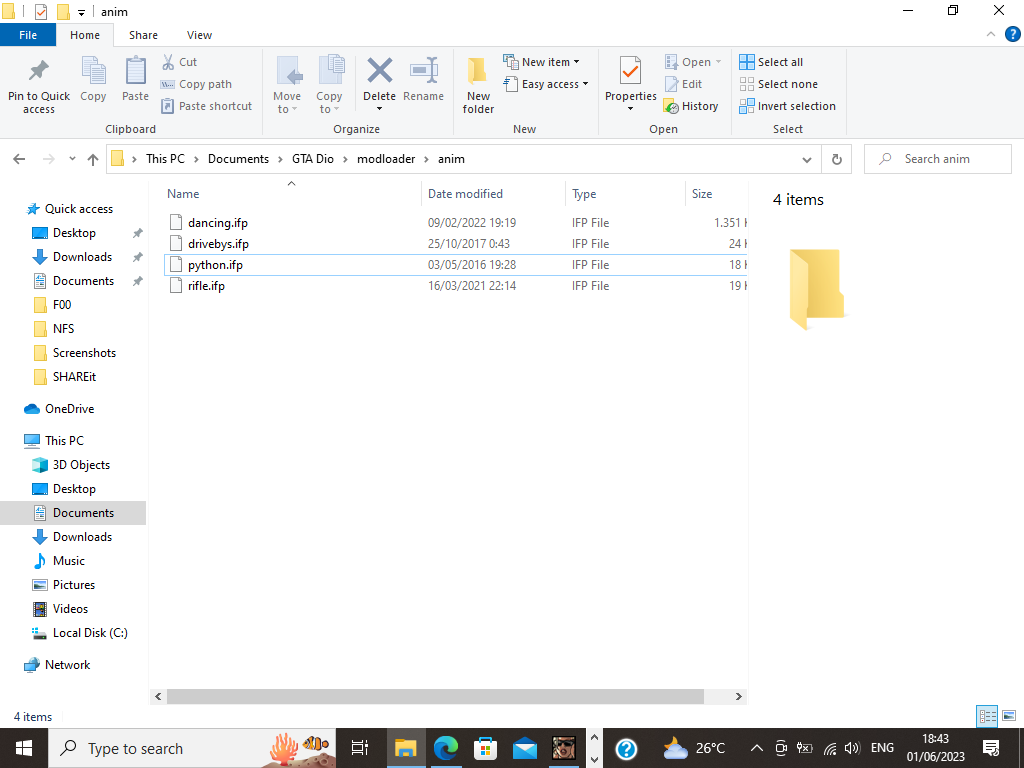Open the Copy to menu
Viewport: 1024px width, 768px height.
pos(328,85)
